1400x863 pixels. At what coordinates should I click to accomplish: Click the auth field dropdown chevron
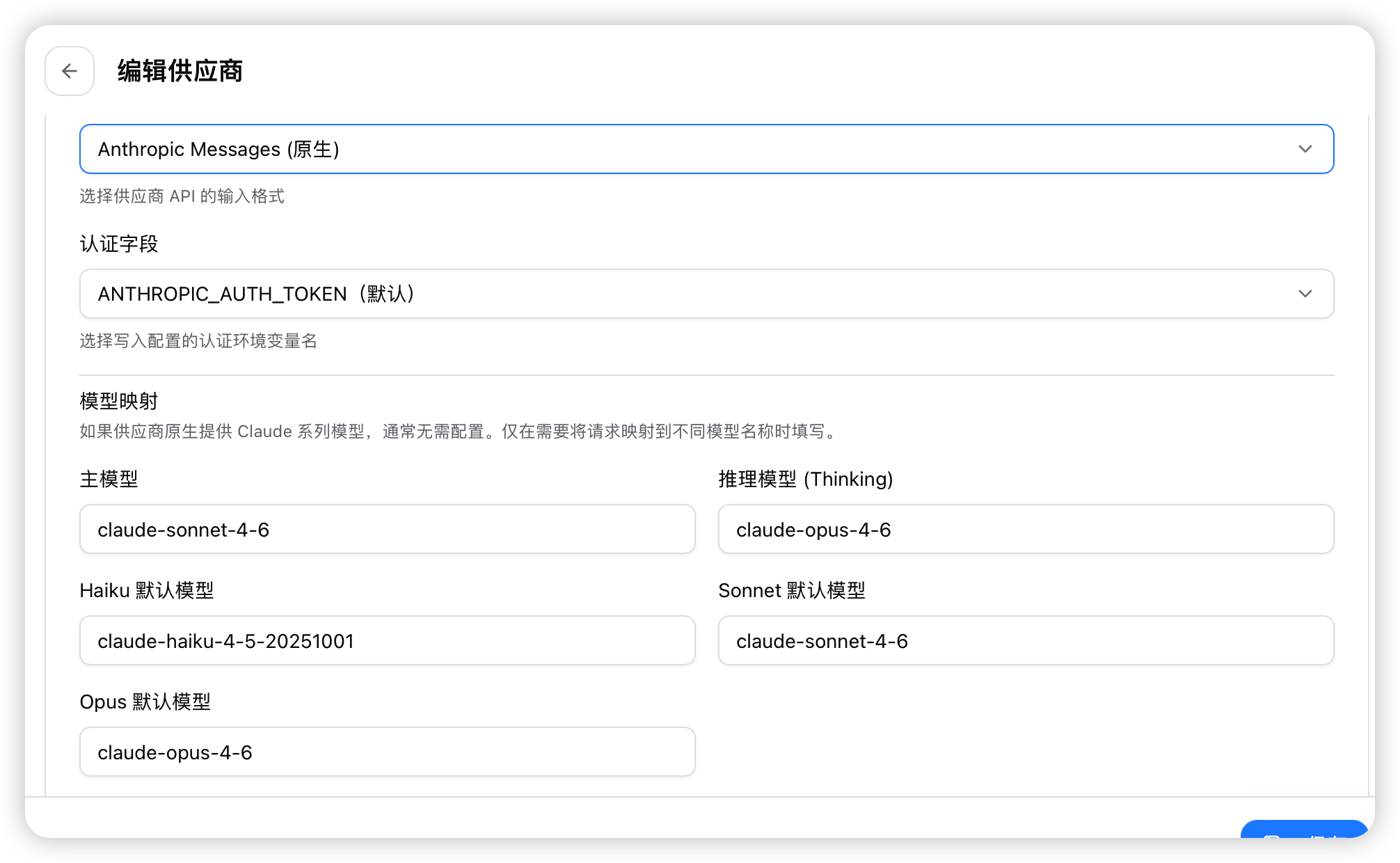pos(1305,294)
